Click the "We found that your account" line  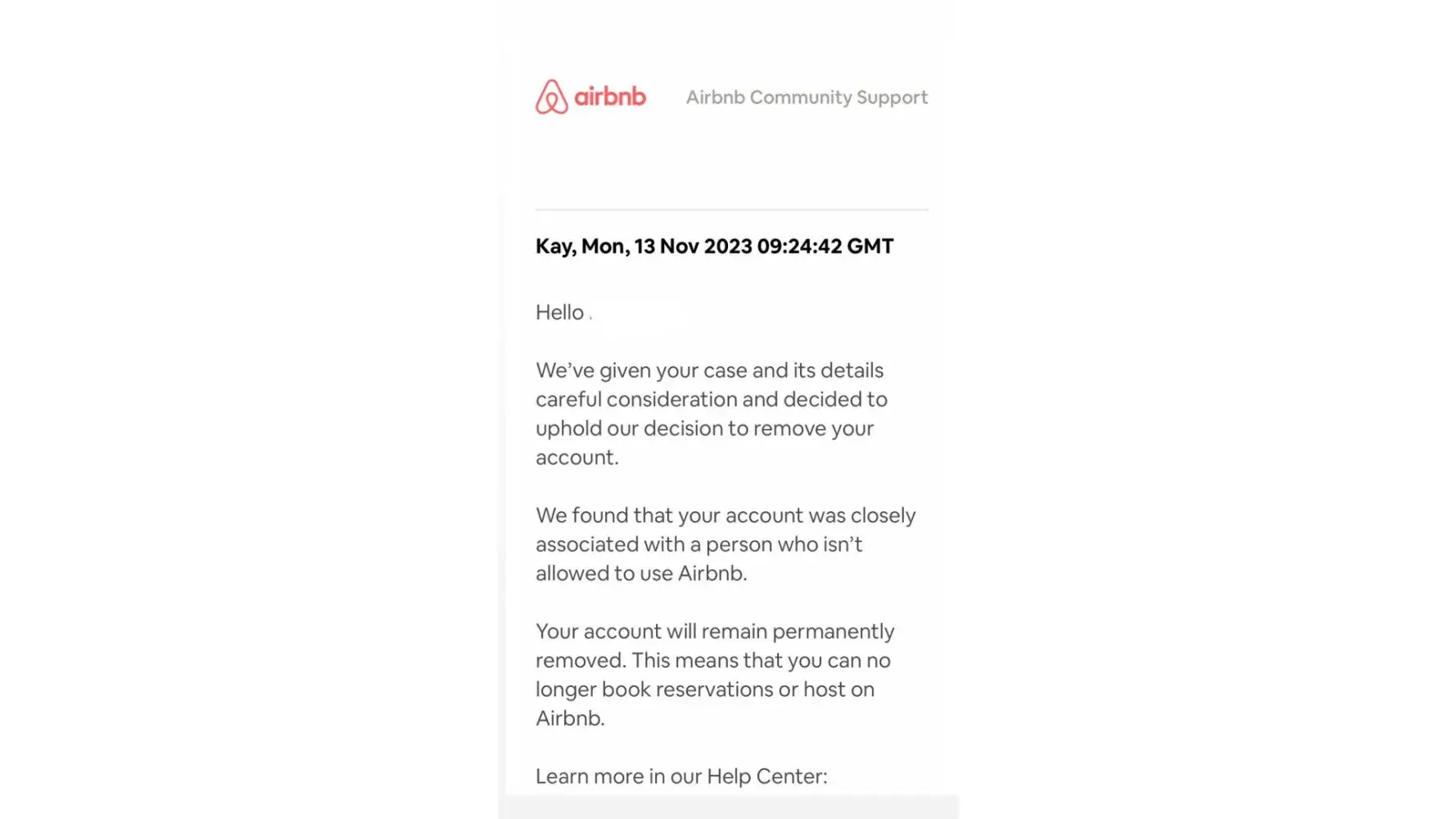pos(726,515)
